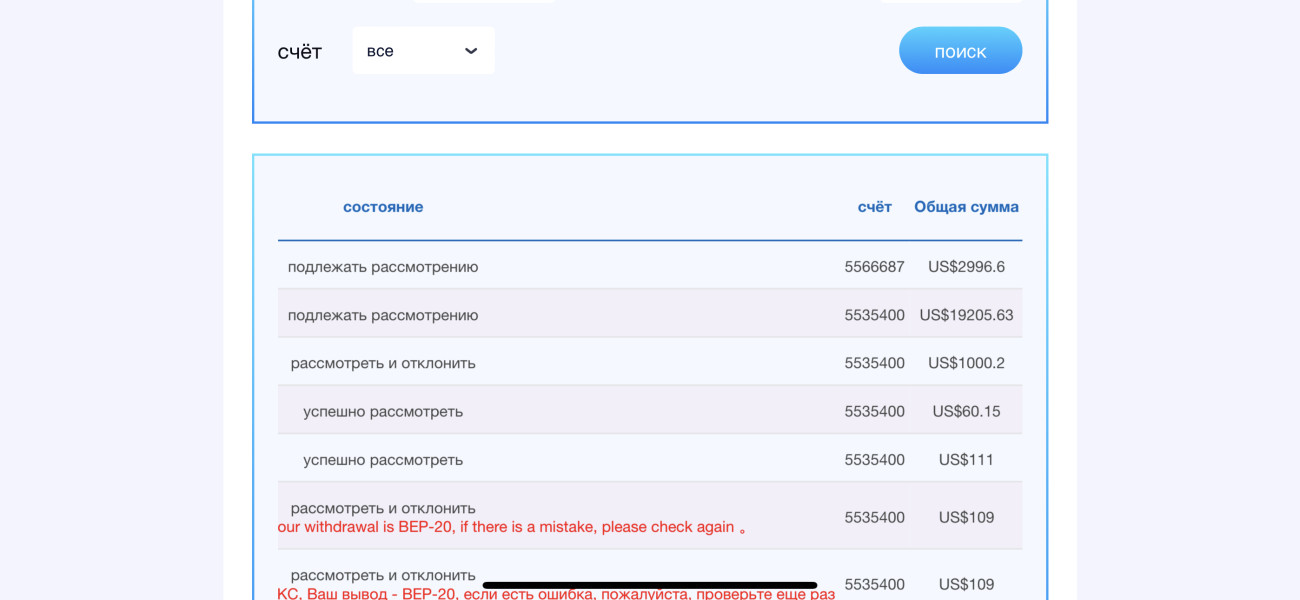The height and width of the screenshot is (600, 1300).
Task: Click the chevron arrow in the счёт selector
Action: (x=471, y=51)
